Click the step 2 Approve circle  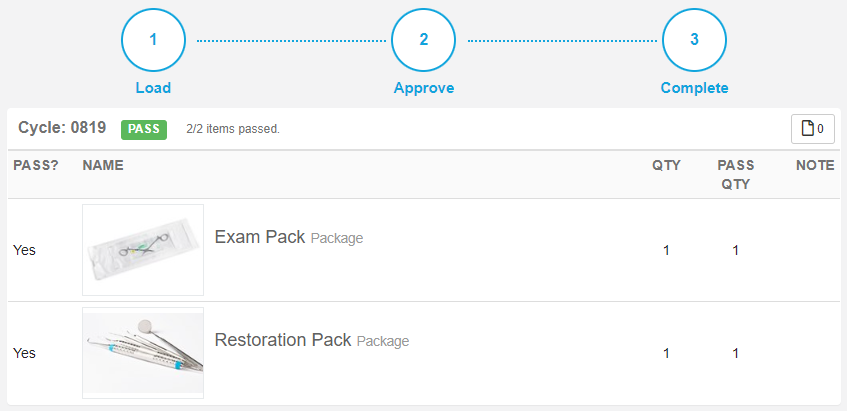pos(423,40)
